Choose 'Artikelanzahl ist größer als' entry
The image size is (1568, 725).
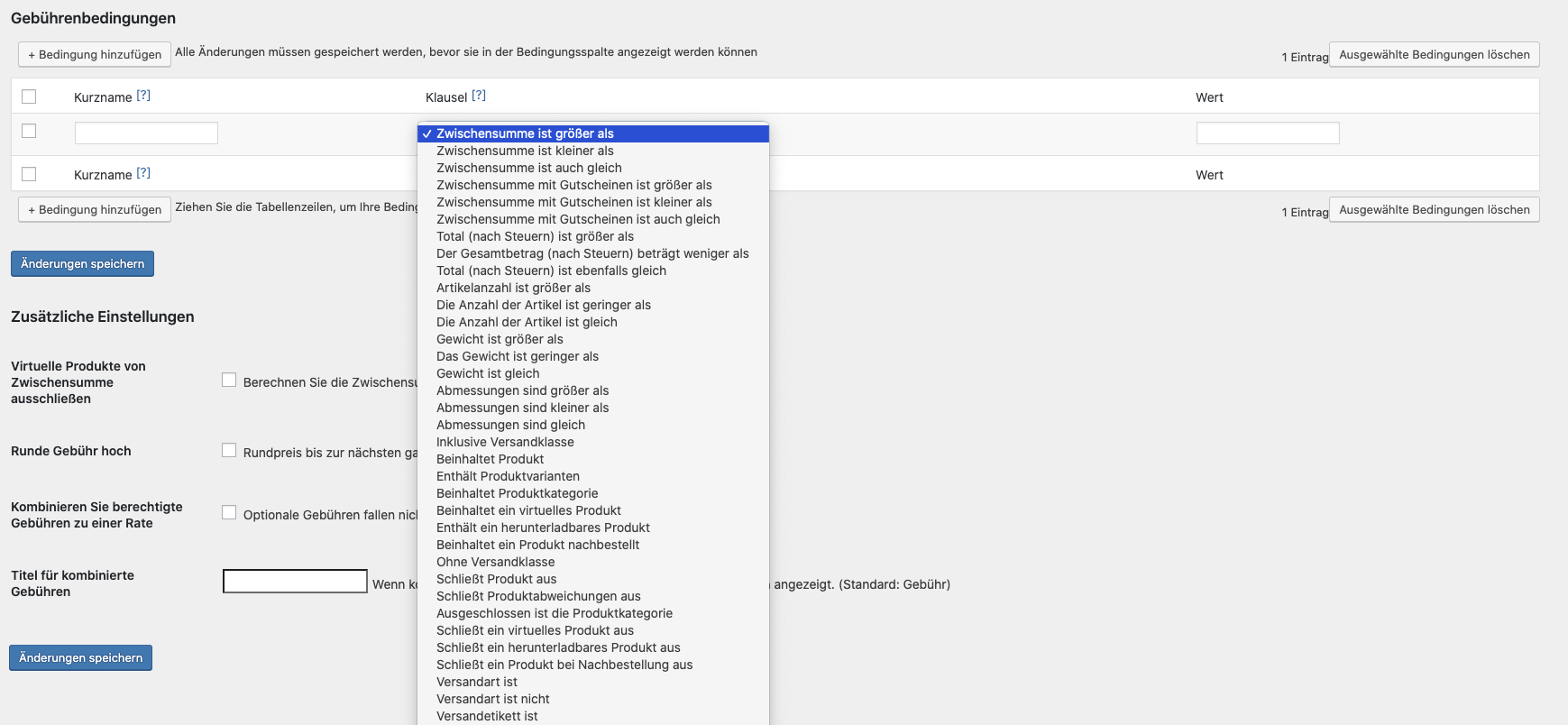coord(593,288)
